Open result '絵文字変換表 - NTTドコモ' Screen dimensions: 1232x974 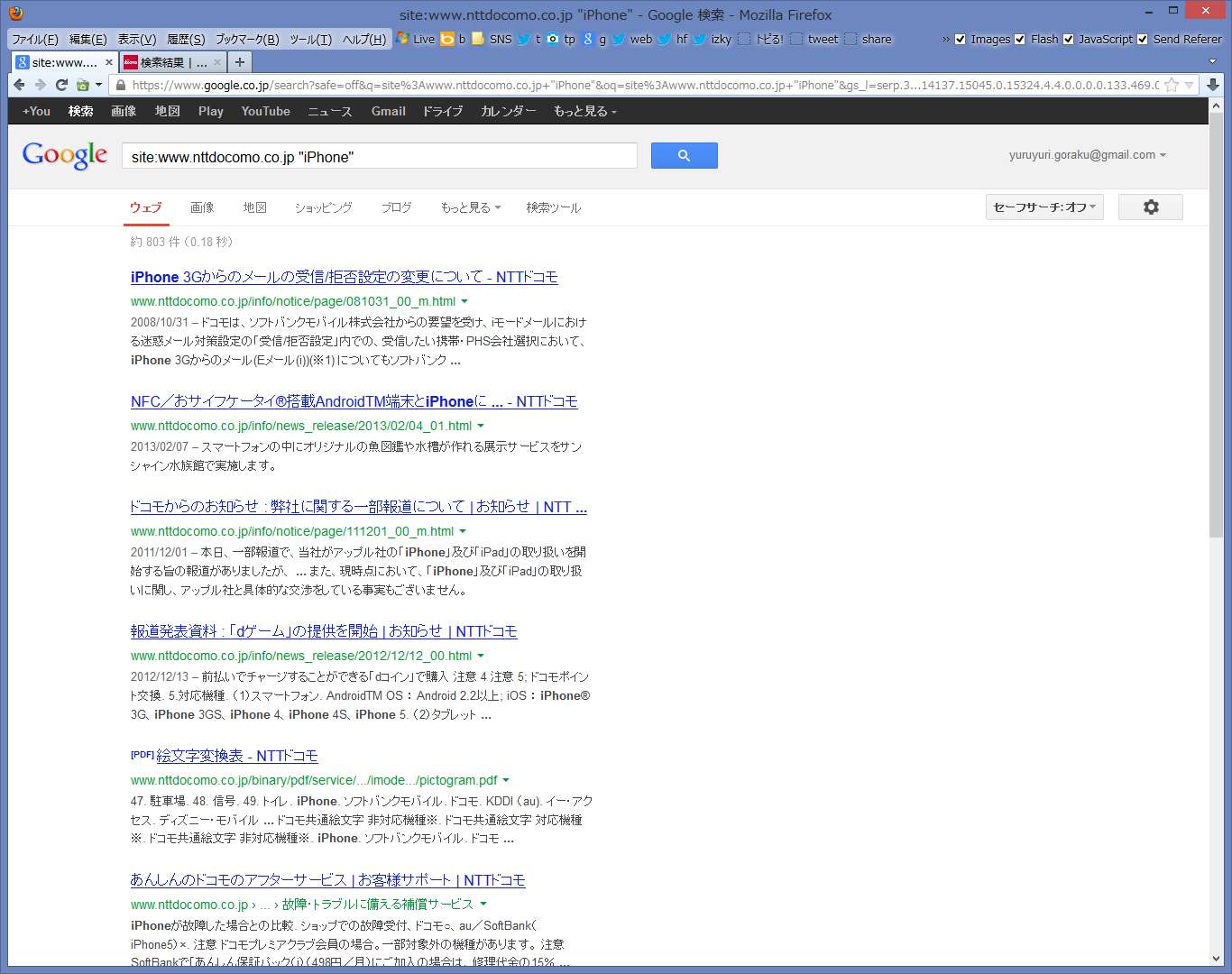point(237,756)
